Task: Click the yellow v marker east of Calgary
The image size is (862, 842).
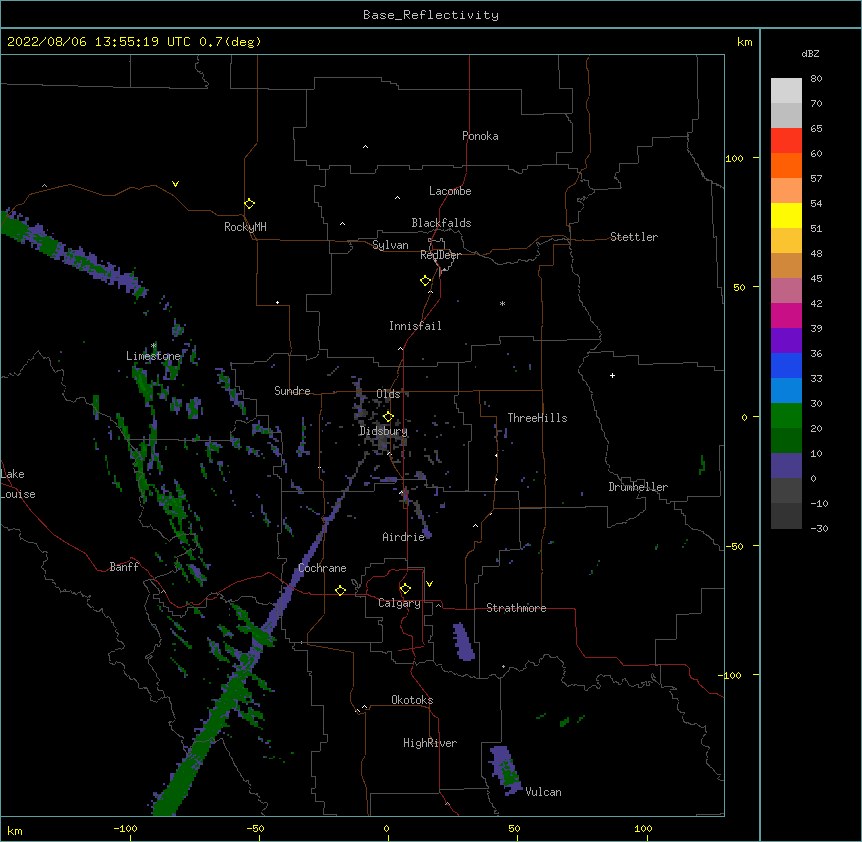Action: (x=429, y=584)
